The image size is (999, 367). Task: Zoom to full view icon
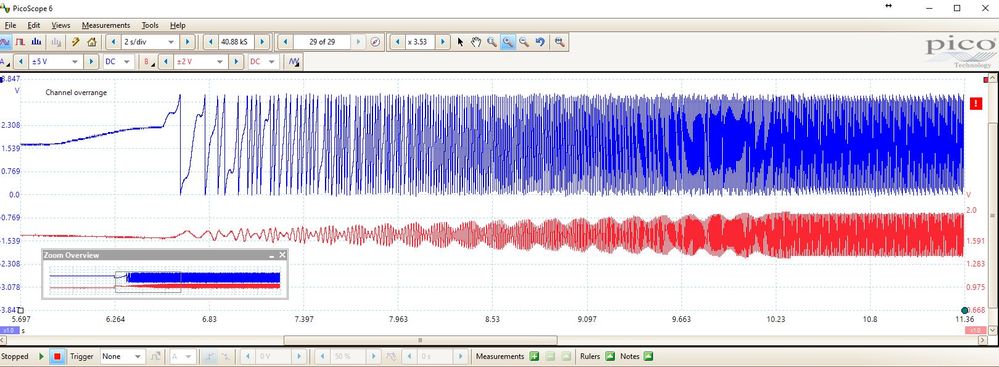point(559,42)
